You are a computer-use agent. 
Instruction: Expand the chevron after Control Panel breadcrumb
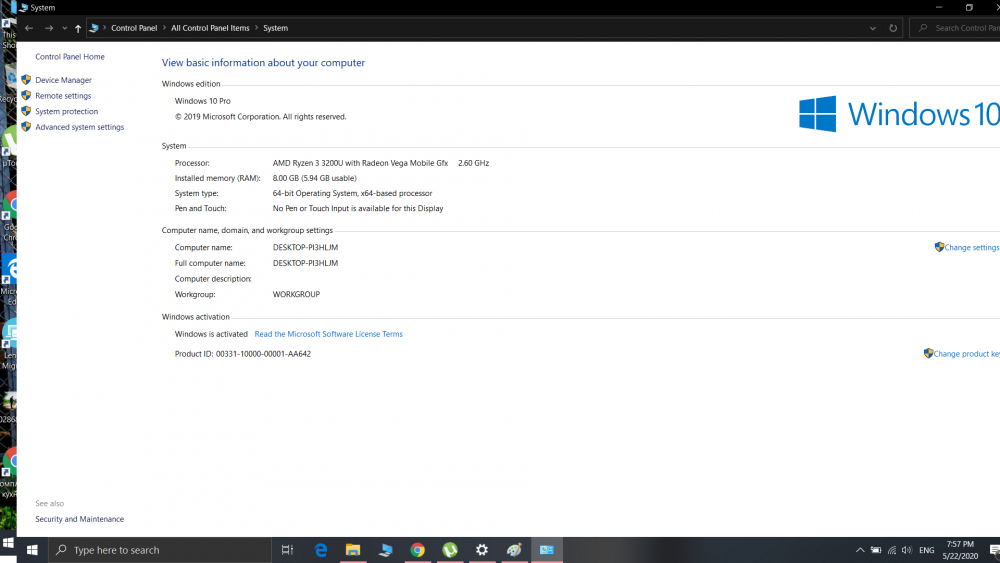click(x=164, y=28)
